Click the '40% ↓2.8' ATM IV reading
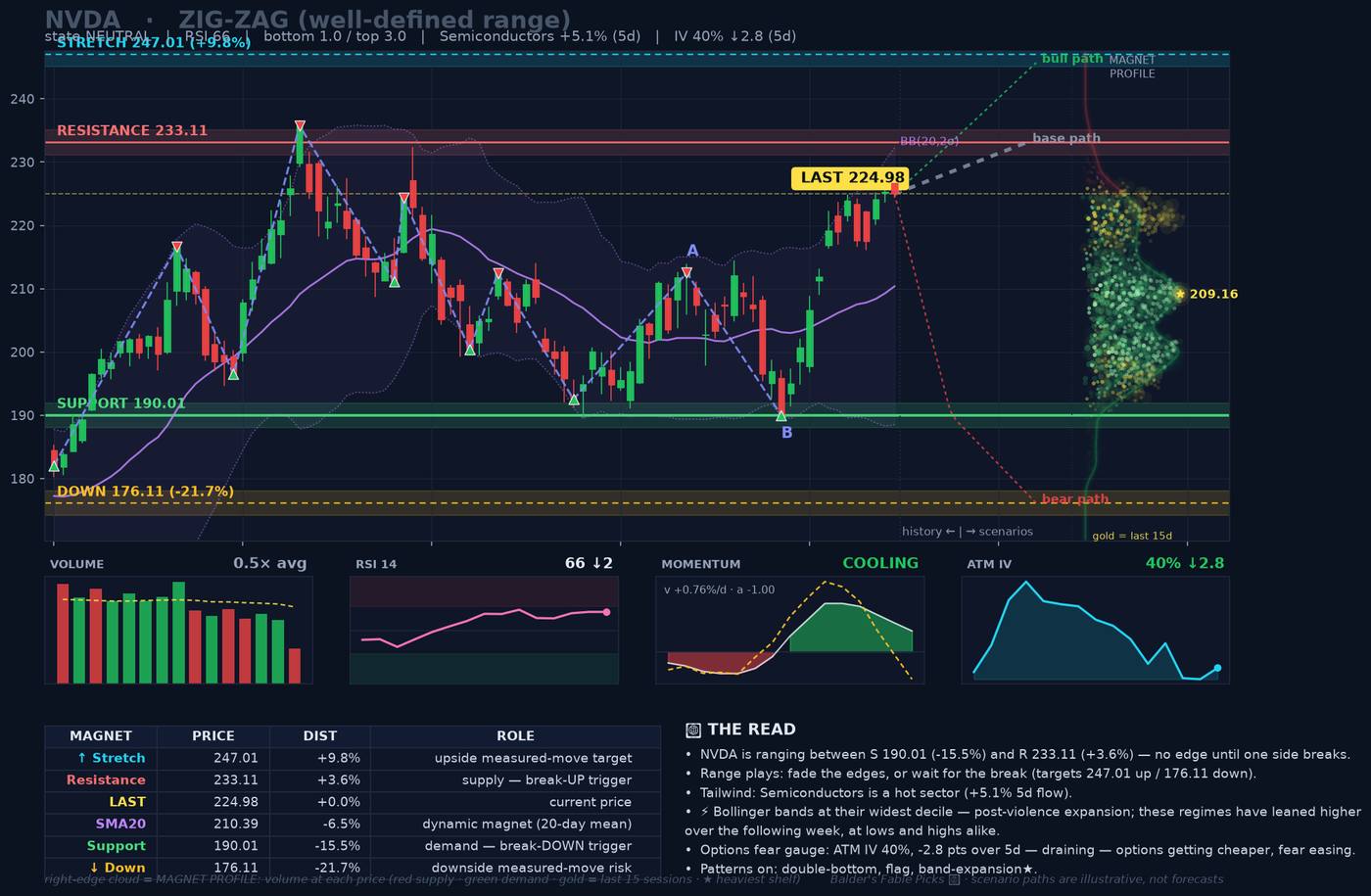Image resolution: width=1371 pixels, height=896 pixels. [1185, 563]
